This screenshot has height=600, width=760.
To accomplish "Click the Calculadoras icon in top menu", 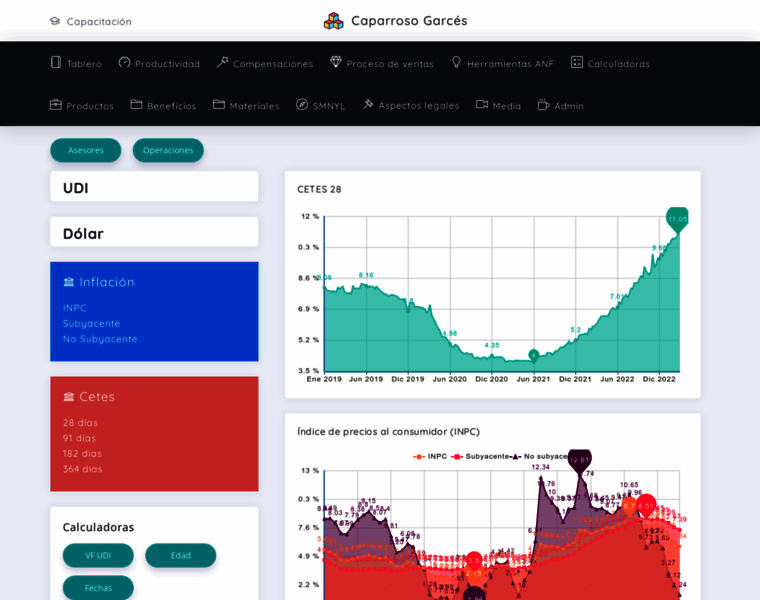I will 577,63.
